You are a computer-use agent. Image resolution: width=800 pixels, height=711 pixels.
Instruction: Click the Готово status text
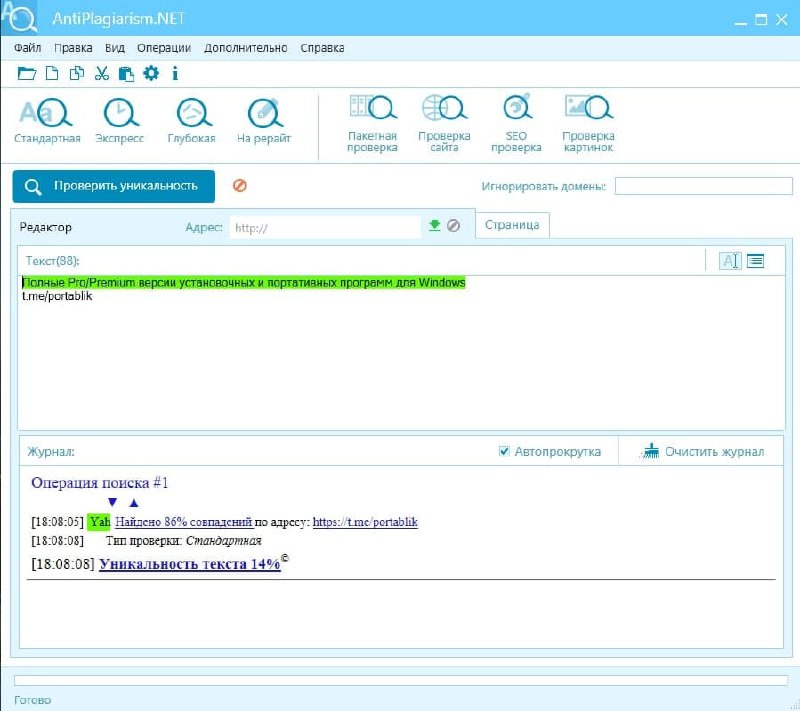click(33, 700)
